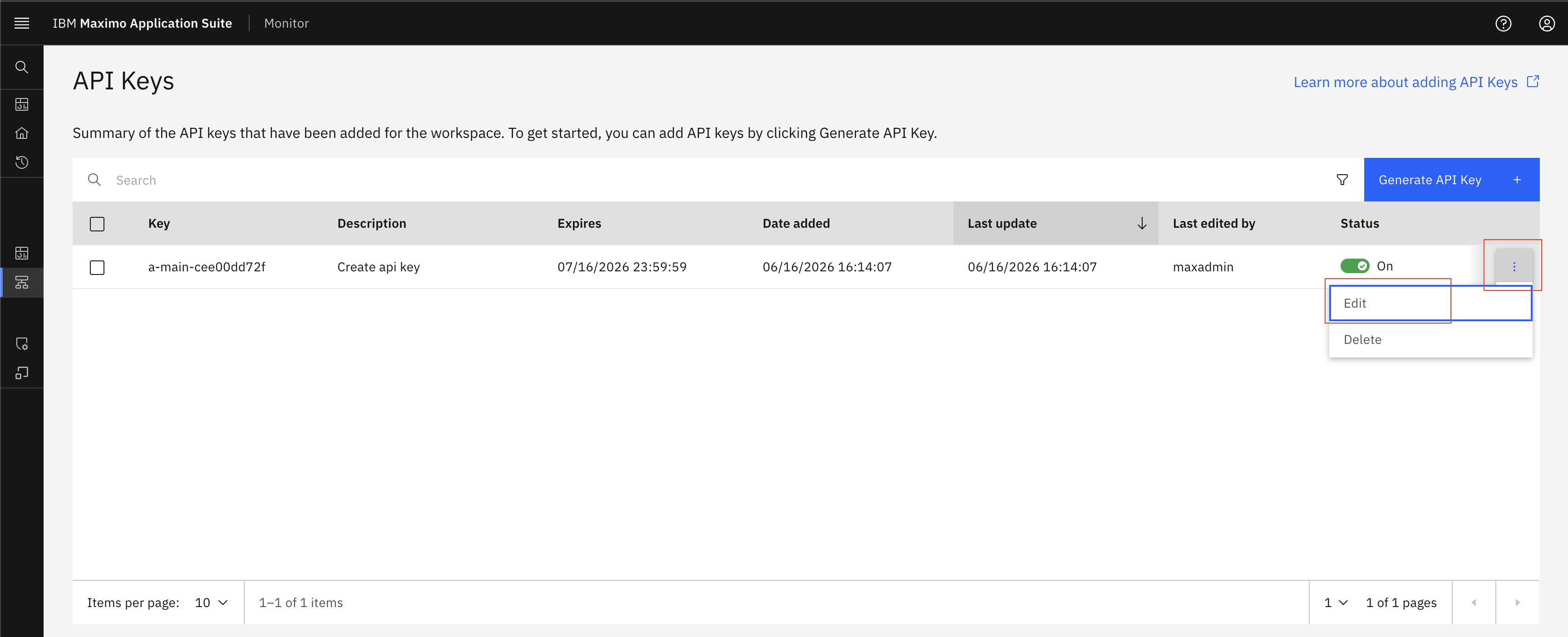Sort by the Date added column header
Viewport: 1568px width, 637px height.
pos(795,223)
